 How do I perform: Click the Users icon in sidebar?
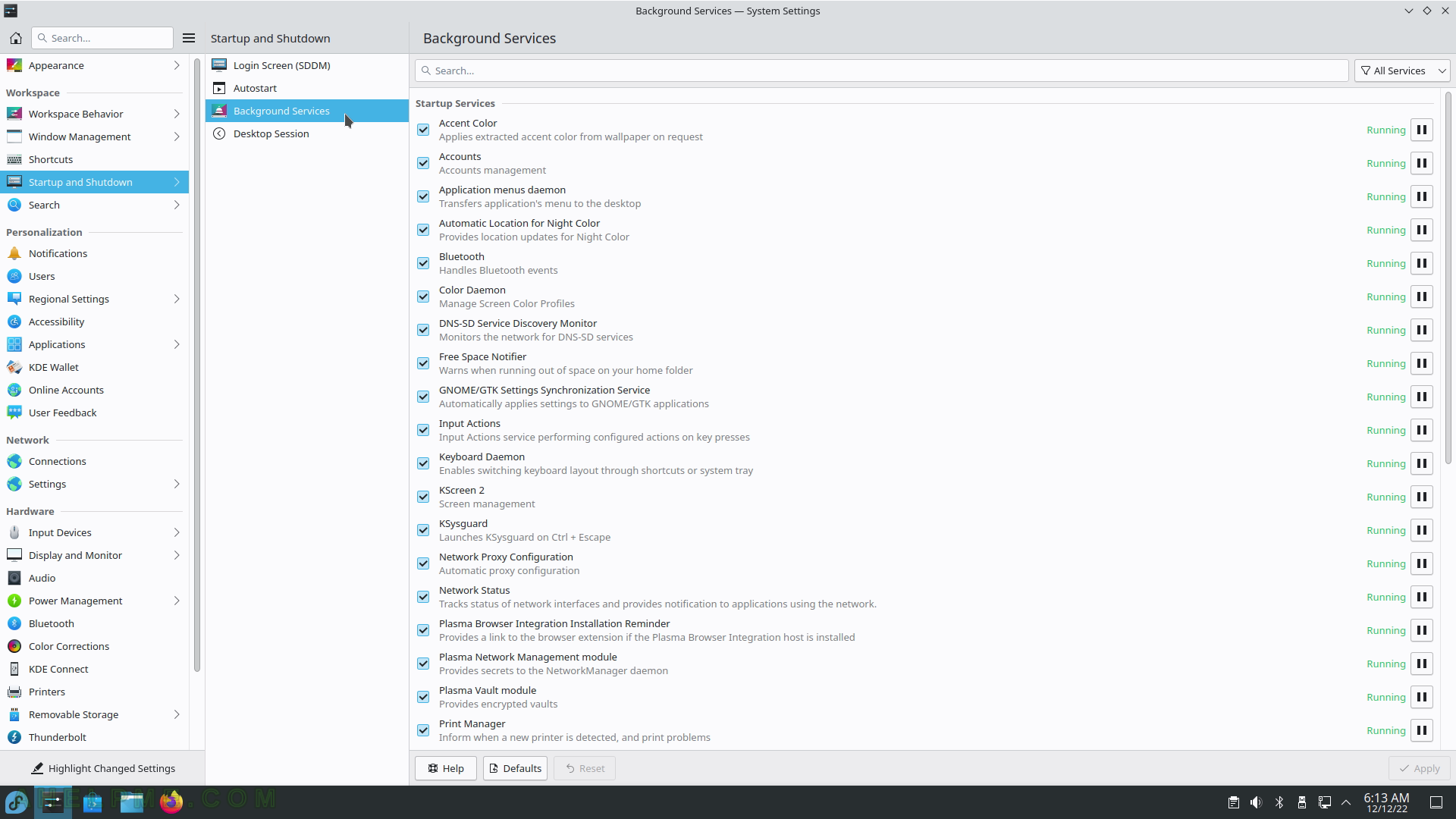14,276
